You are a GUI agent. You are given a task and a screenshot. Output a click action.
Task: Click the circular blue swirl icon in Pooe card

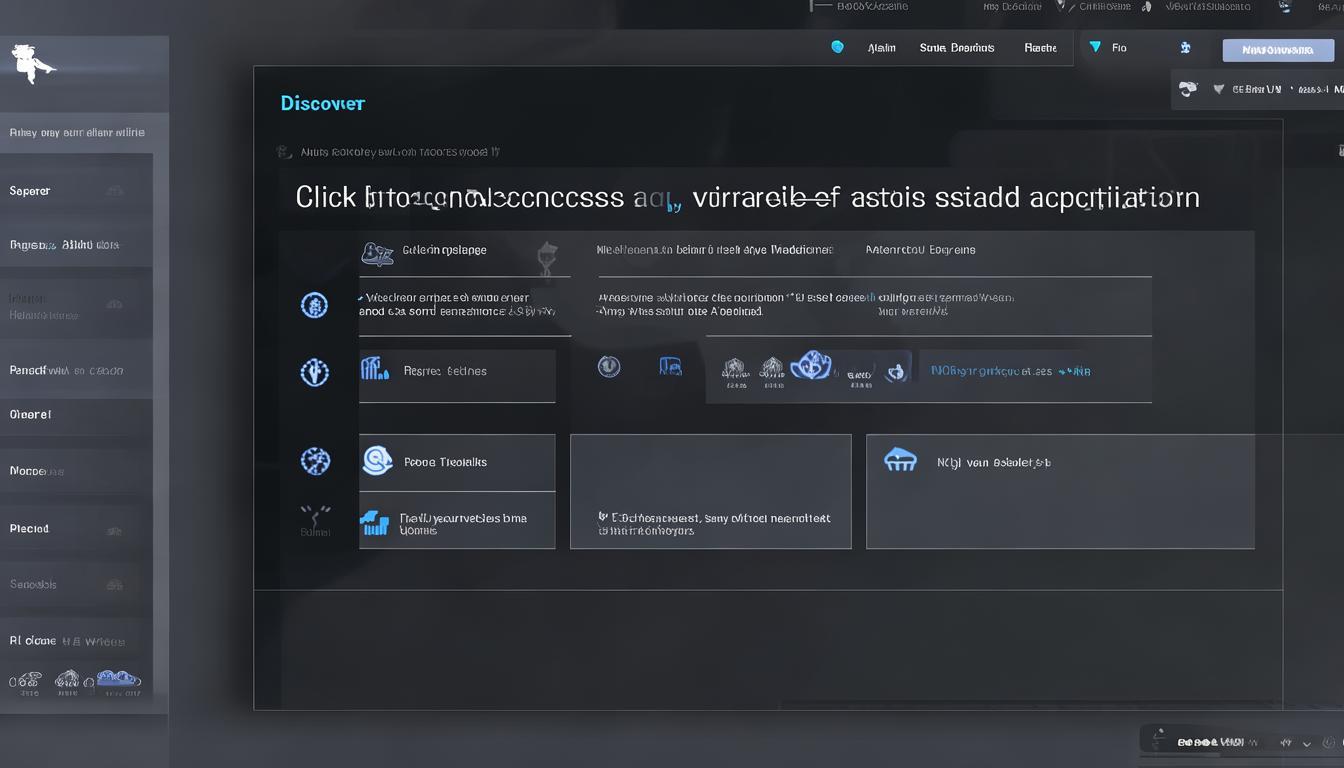point(377,460)
